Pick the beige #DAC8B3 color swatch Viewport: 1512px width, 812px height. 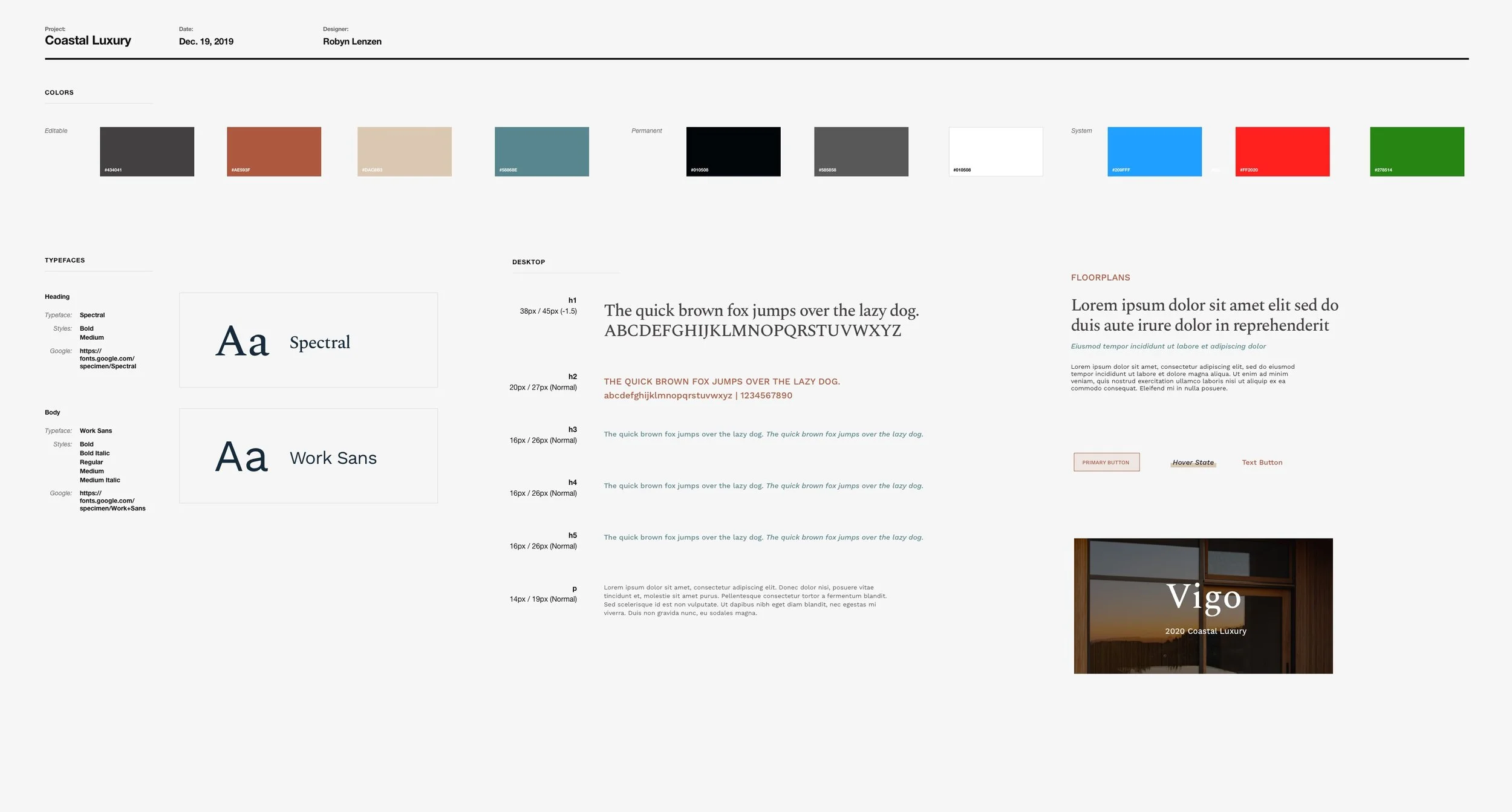pyautogui.click(x=405, y=151)
